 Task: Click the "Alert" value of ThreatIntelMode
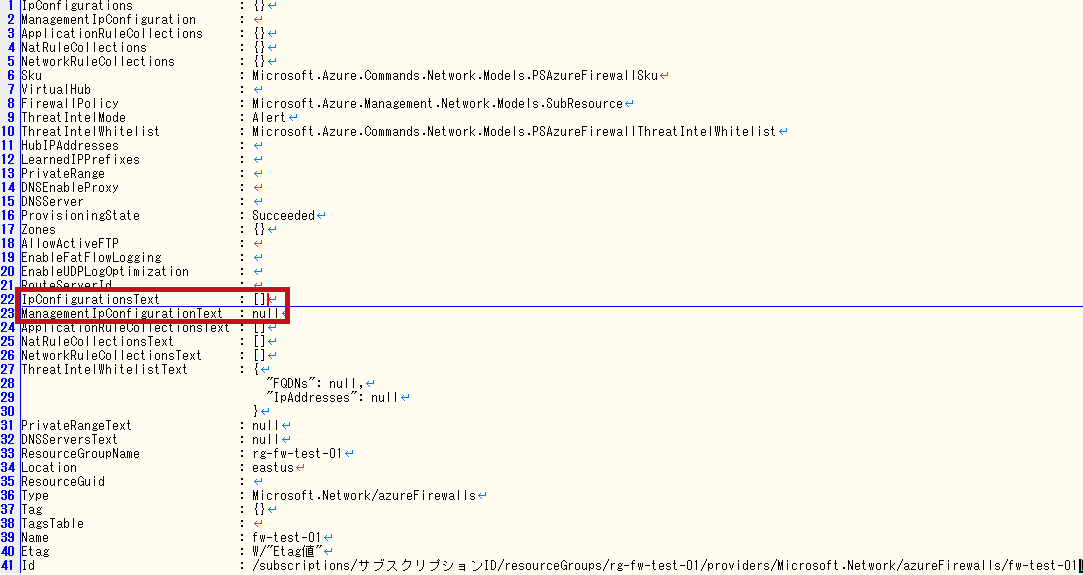(269, 117)
